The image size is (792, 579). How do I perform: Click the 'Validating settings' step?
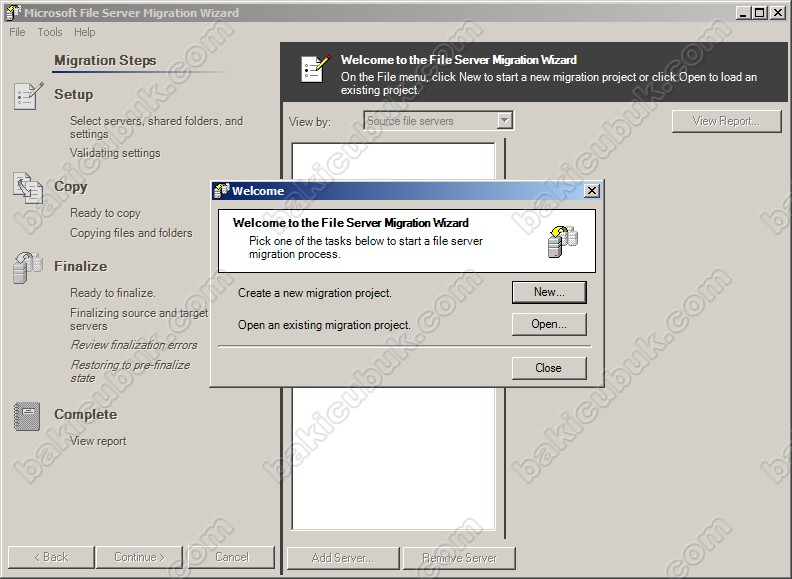[115, 153]
